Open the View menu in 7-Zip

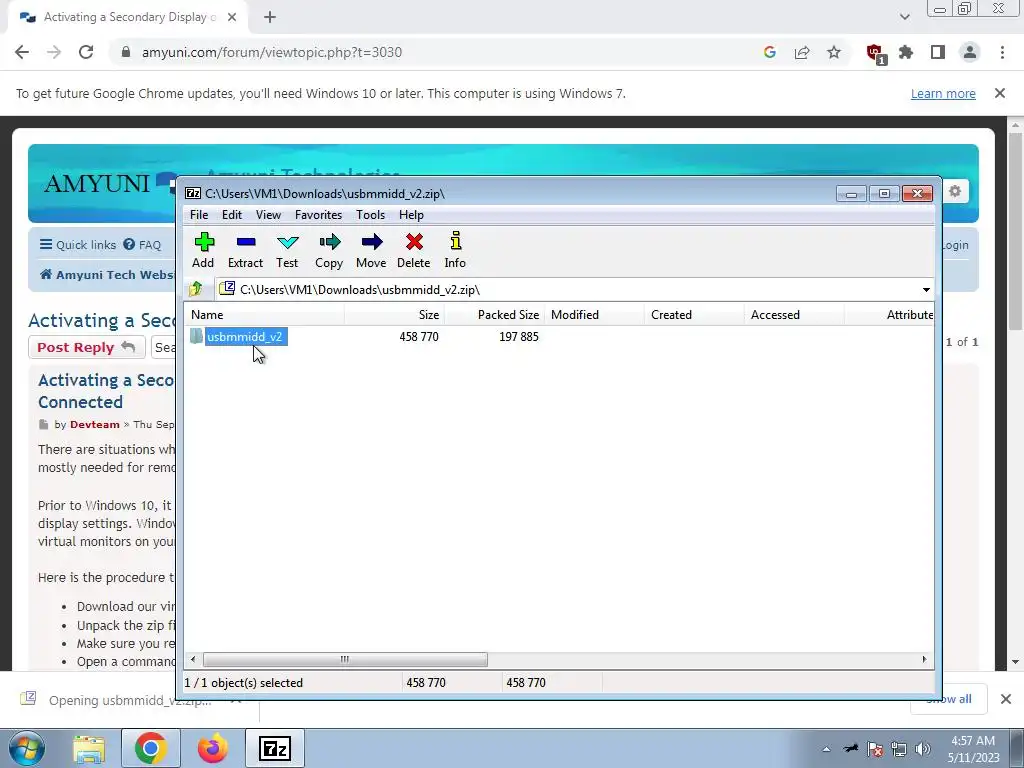(x=268, y=215)
